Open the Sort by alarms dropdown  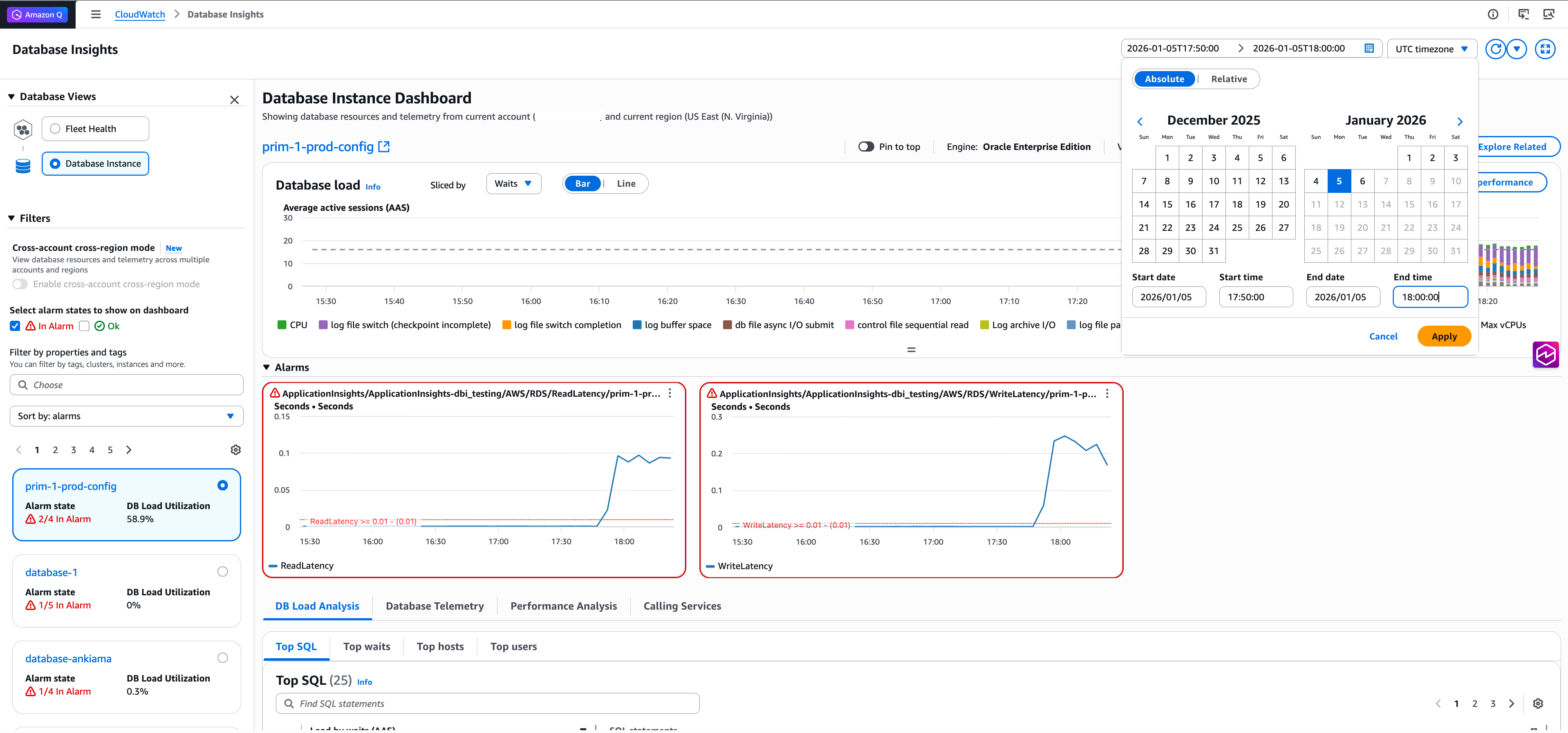[127, 416]
